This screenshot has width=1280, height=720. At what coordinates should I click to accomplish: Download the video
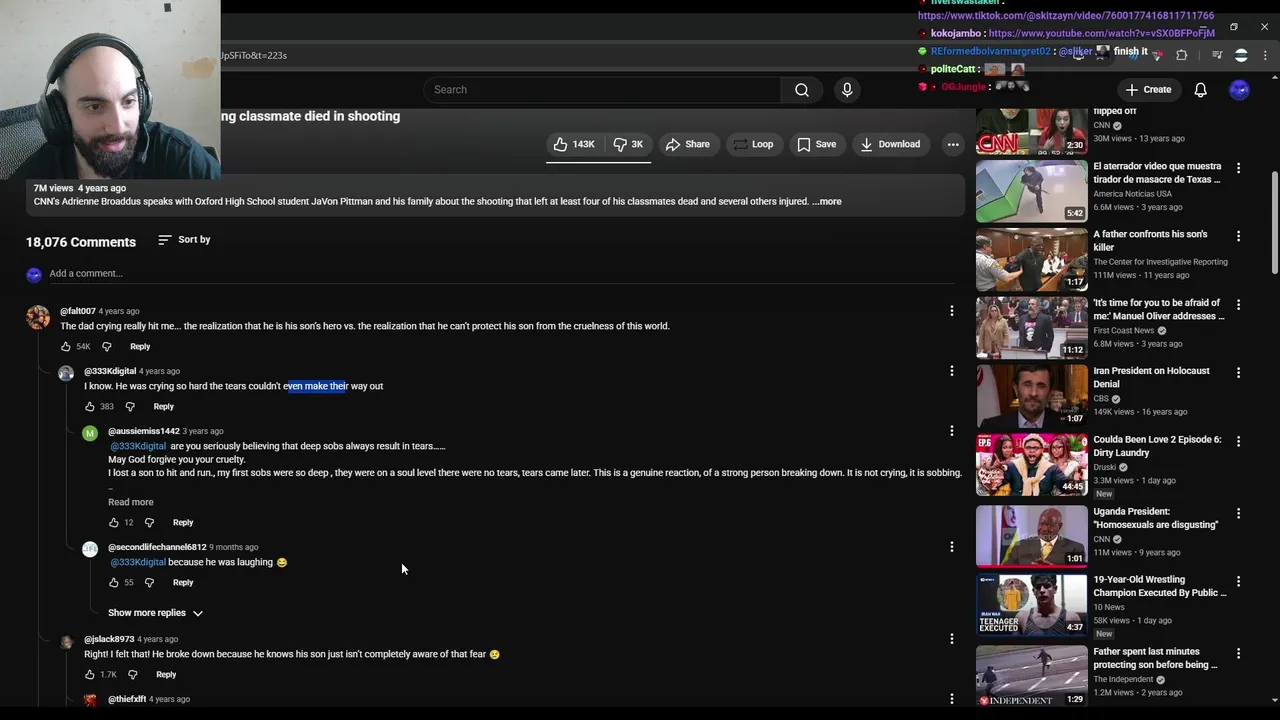coord(890,144)
